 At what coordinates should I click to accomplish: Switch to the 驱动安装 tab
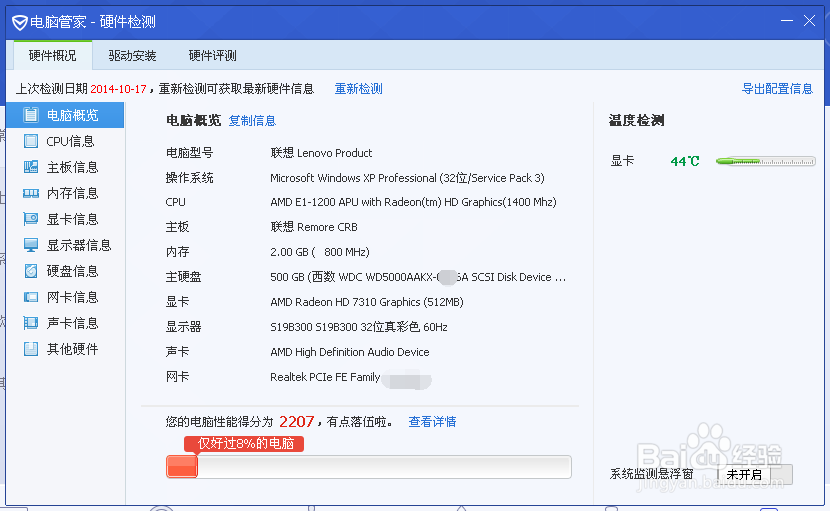(x=132, y=56)
